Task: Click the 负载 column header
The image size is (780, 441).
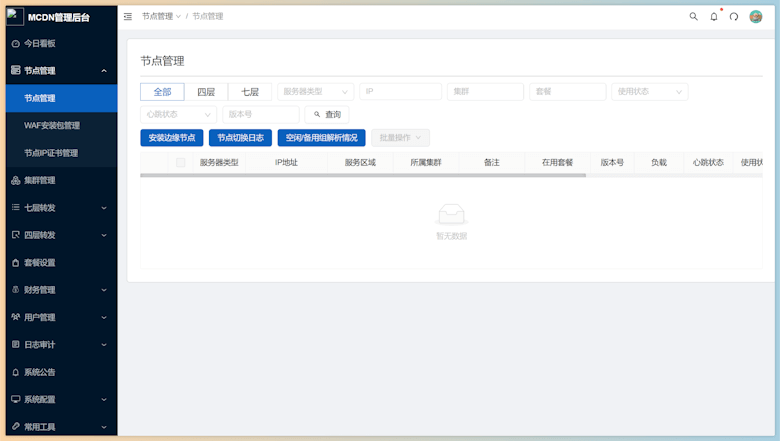Action: click(659, 163)
